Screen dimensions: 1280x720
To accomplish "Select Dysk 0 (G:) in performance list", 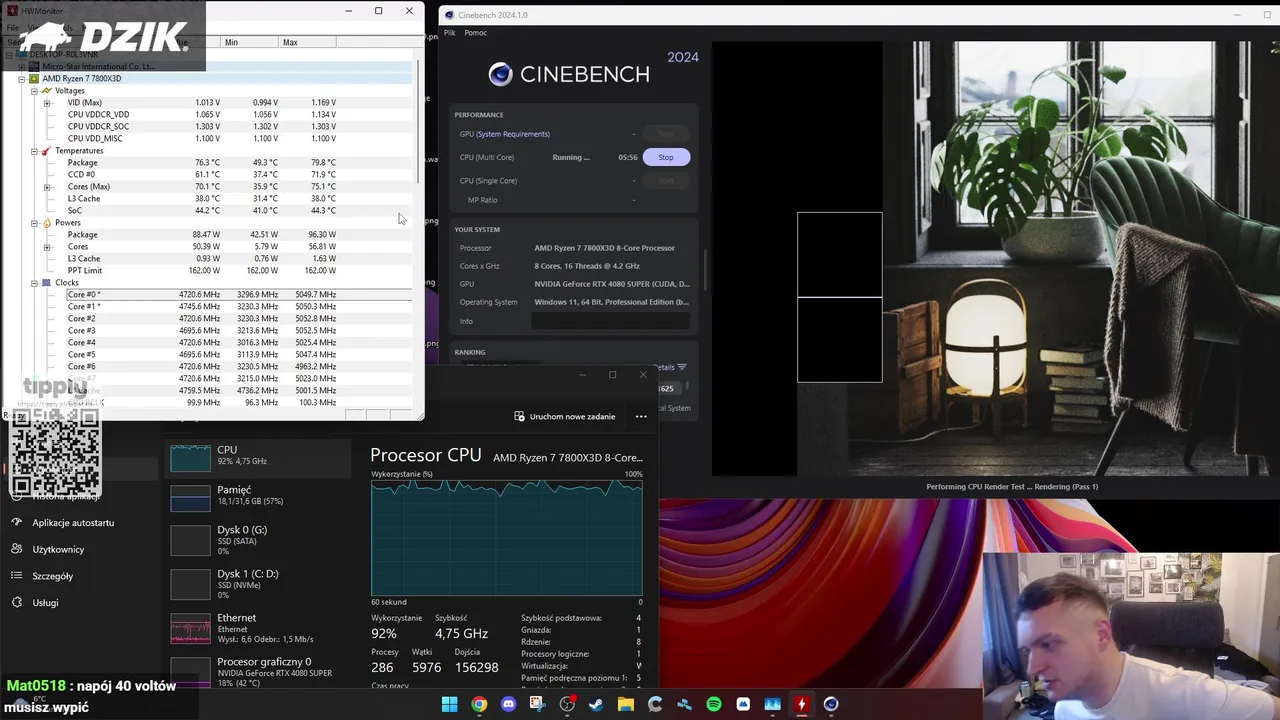I will point(258,540).
